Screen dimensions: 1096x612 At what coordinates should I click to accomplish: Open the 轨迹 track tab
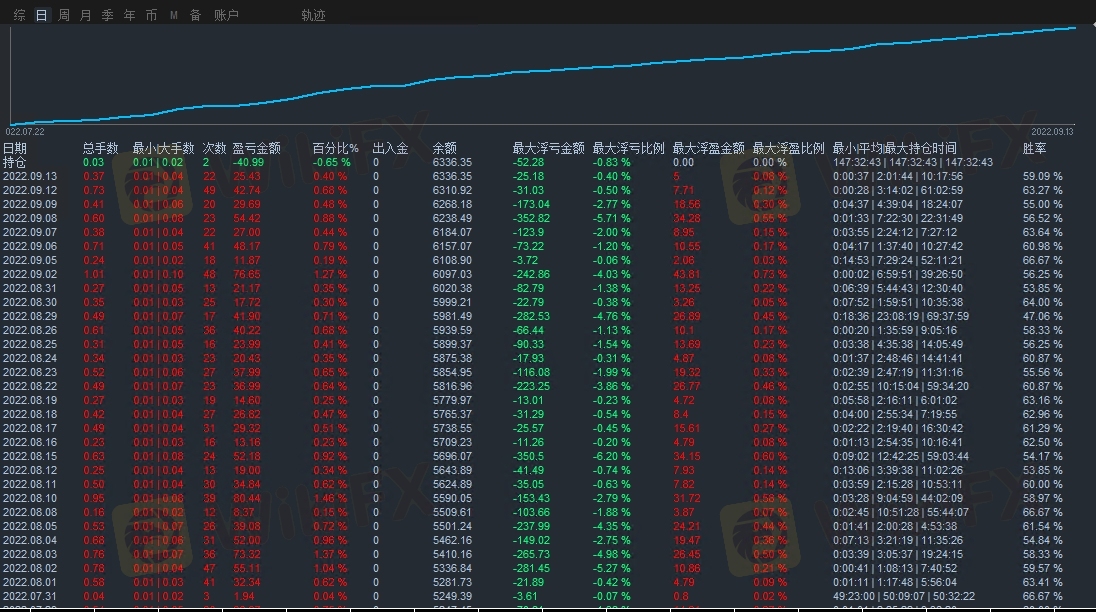pyautogui.click(x=313, y=15)
